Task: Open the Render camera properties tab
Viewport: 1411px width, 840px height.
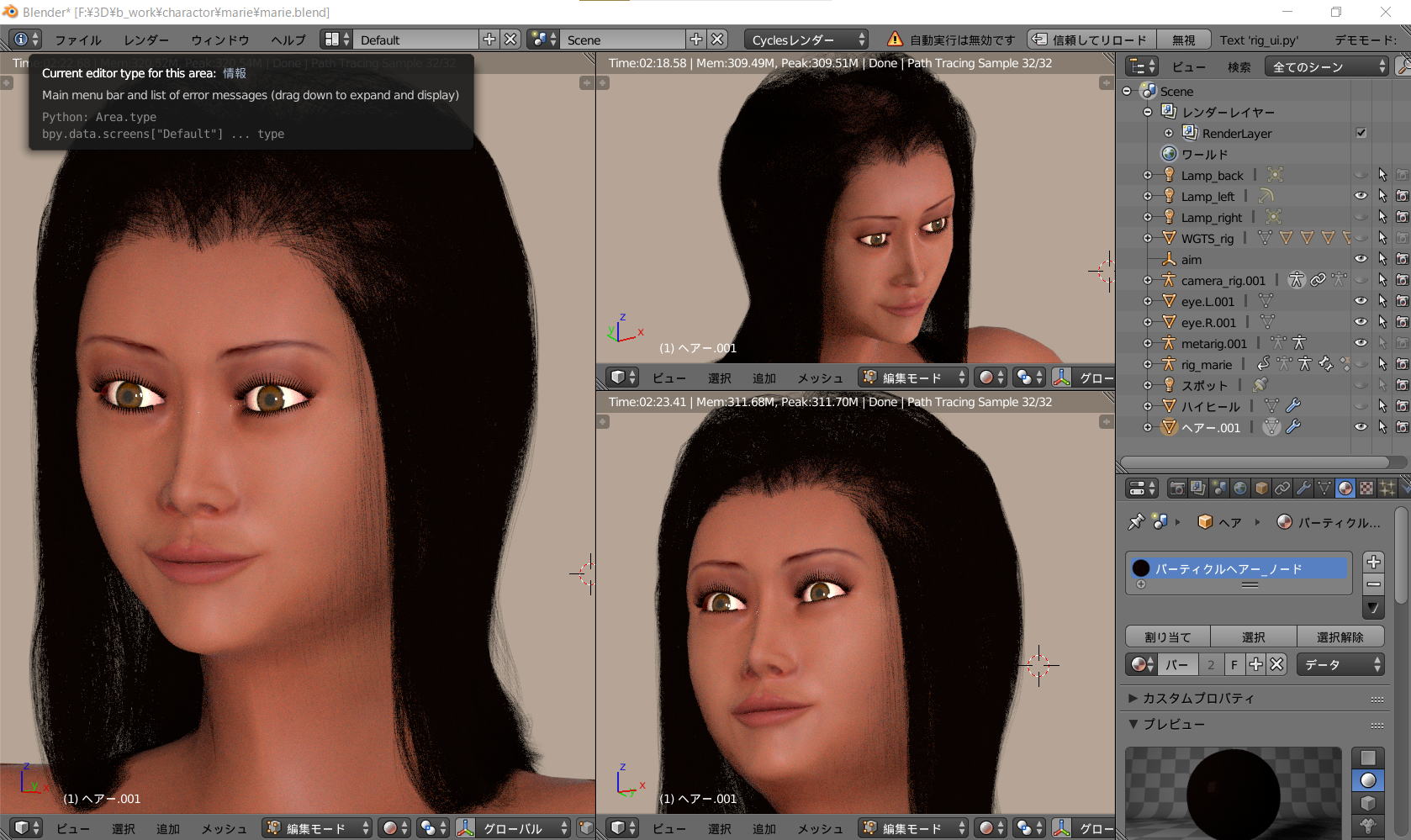Action: (1177, 489)
